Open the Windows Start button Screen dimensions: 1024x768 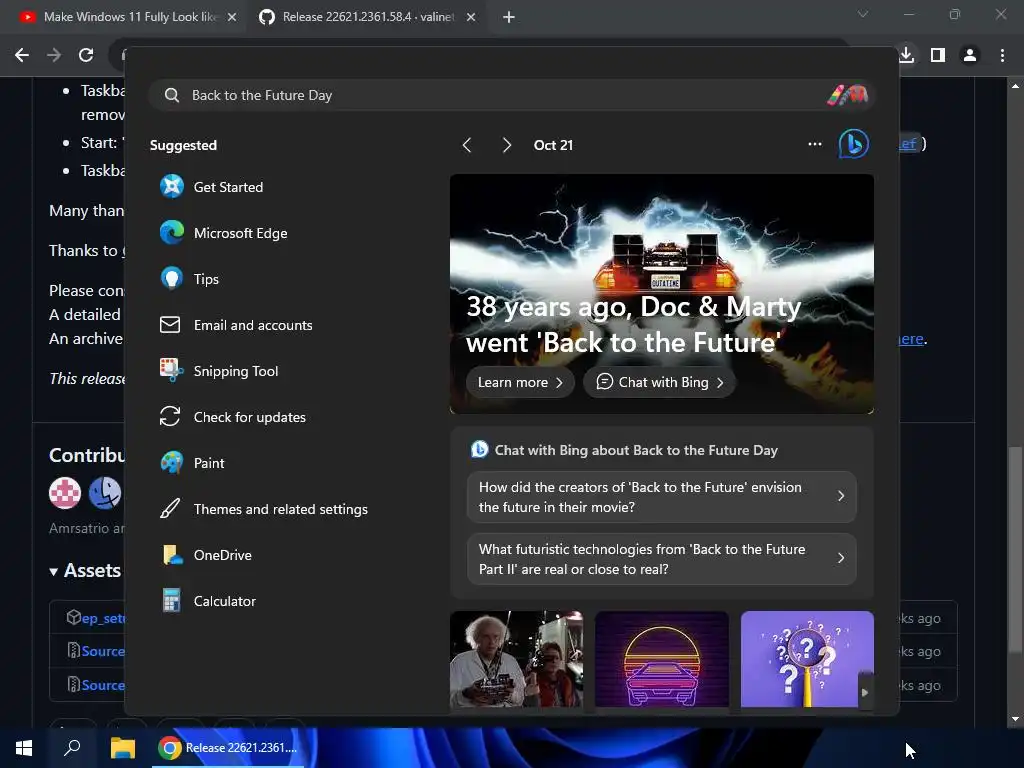tap(24, 748)
